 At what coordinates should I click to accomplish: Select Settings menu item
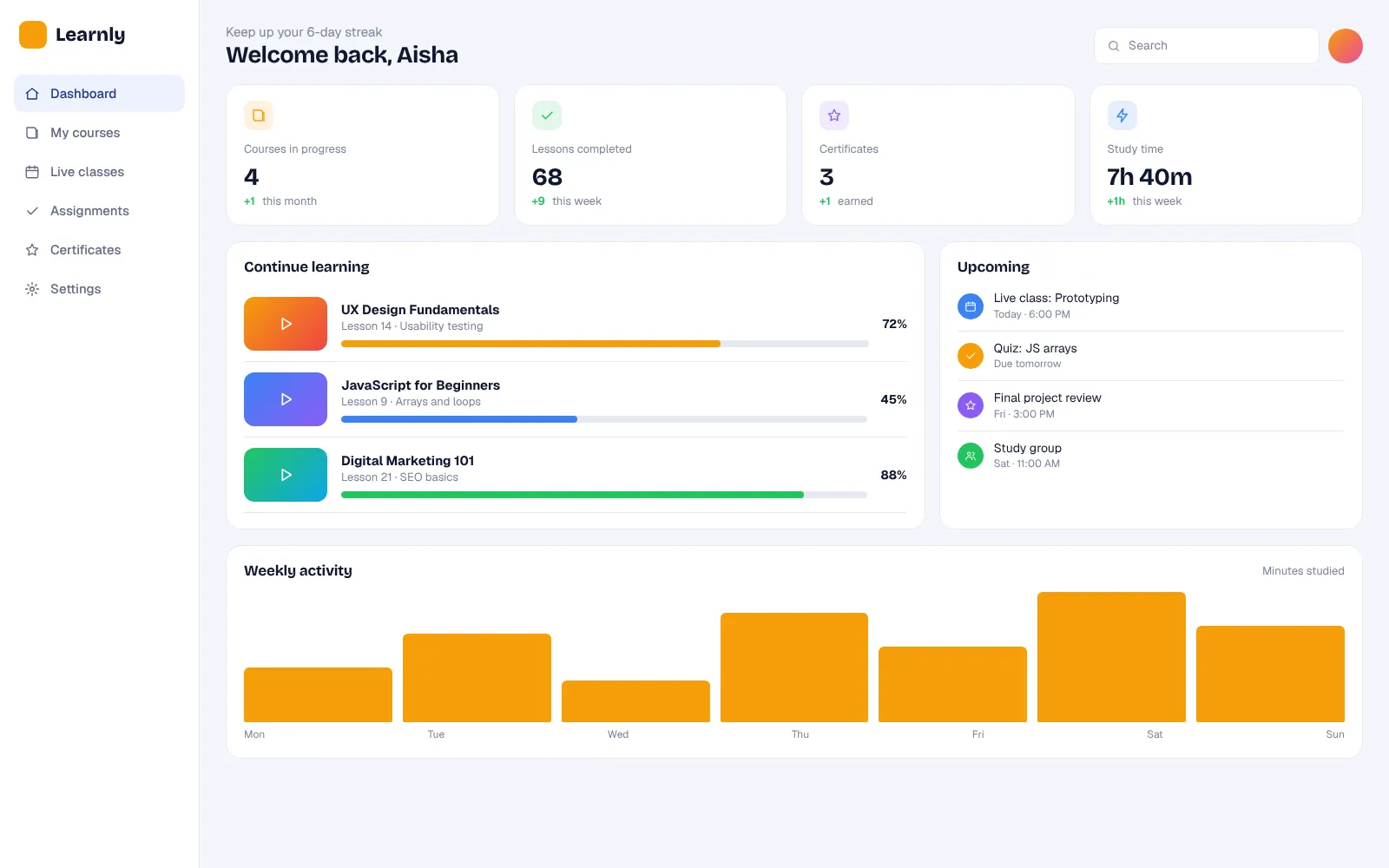[99, 289]
